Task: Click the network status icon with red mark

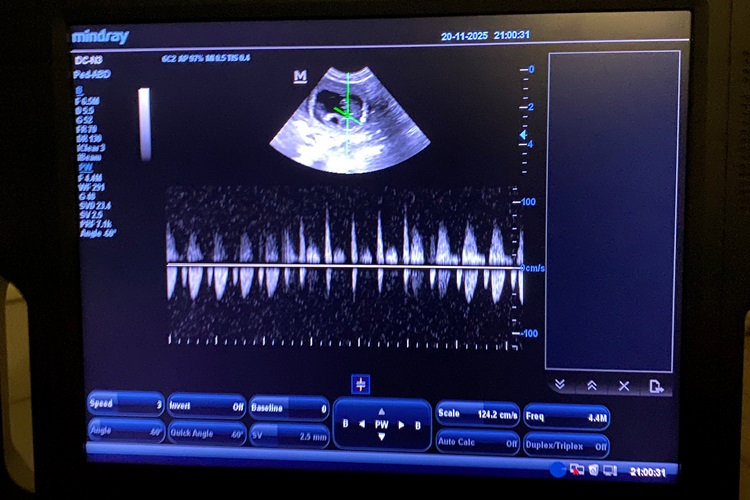Action: point(577,469)
